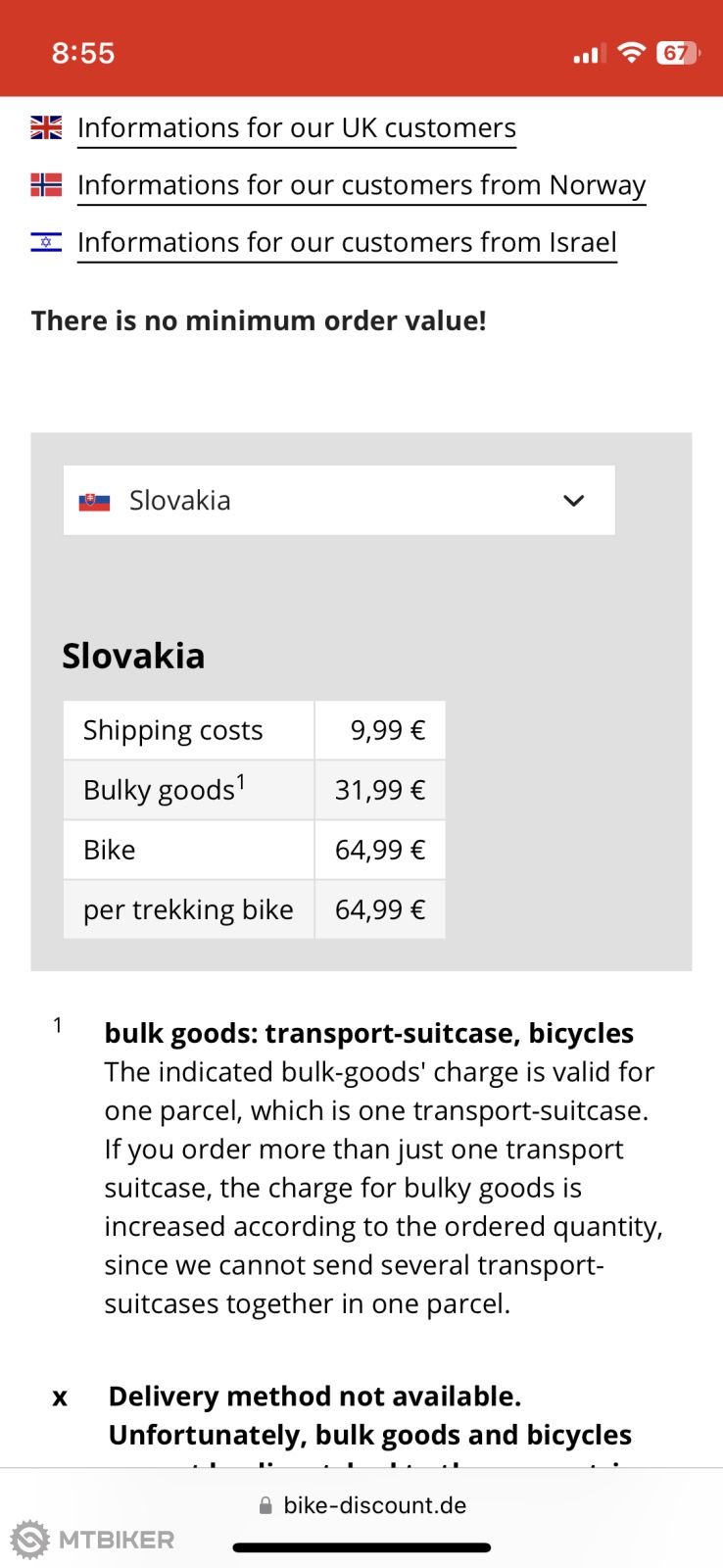The height and width of the screenshot is (1568, 723).
Task: Tap the home indicator bar
Action: tap(361, 1548)
